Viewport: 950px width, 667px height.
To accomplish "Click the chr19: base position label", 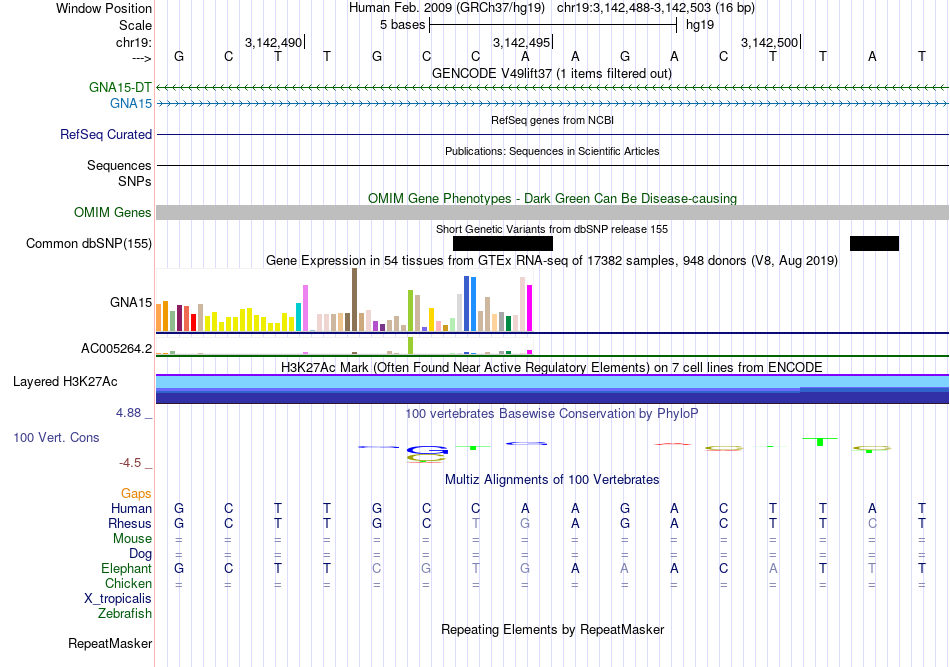I will click(134, 42).
